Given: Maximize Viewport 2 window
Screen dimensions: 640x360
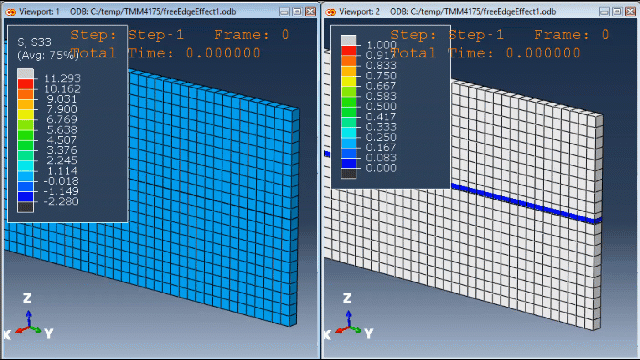Looking at the screenshot, I should coord(618,12).
